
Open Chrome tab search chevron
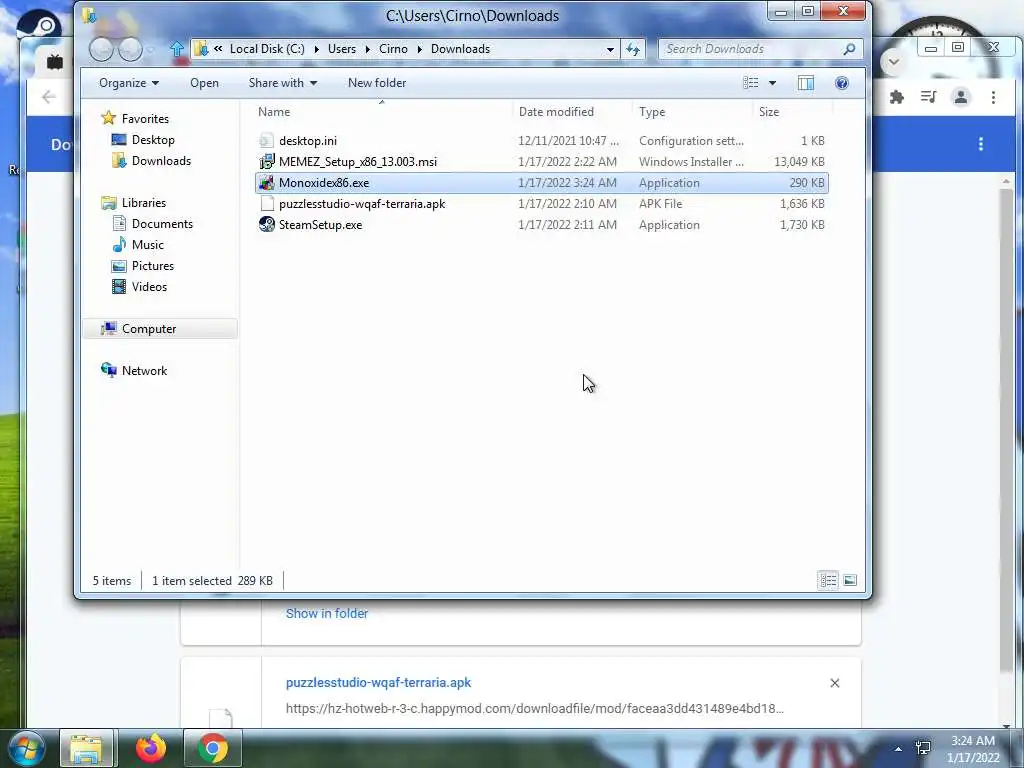click(x=893, y=62)
